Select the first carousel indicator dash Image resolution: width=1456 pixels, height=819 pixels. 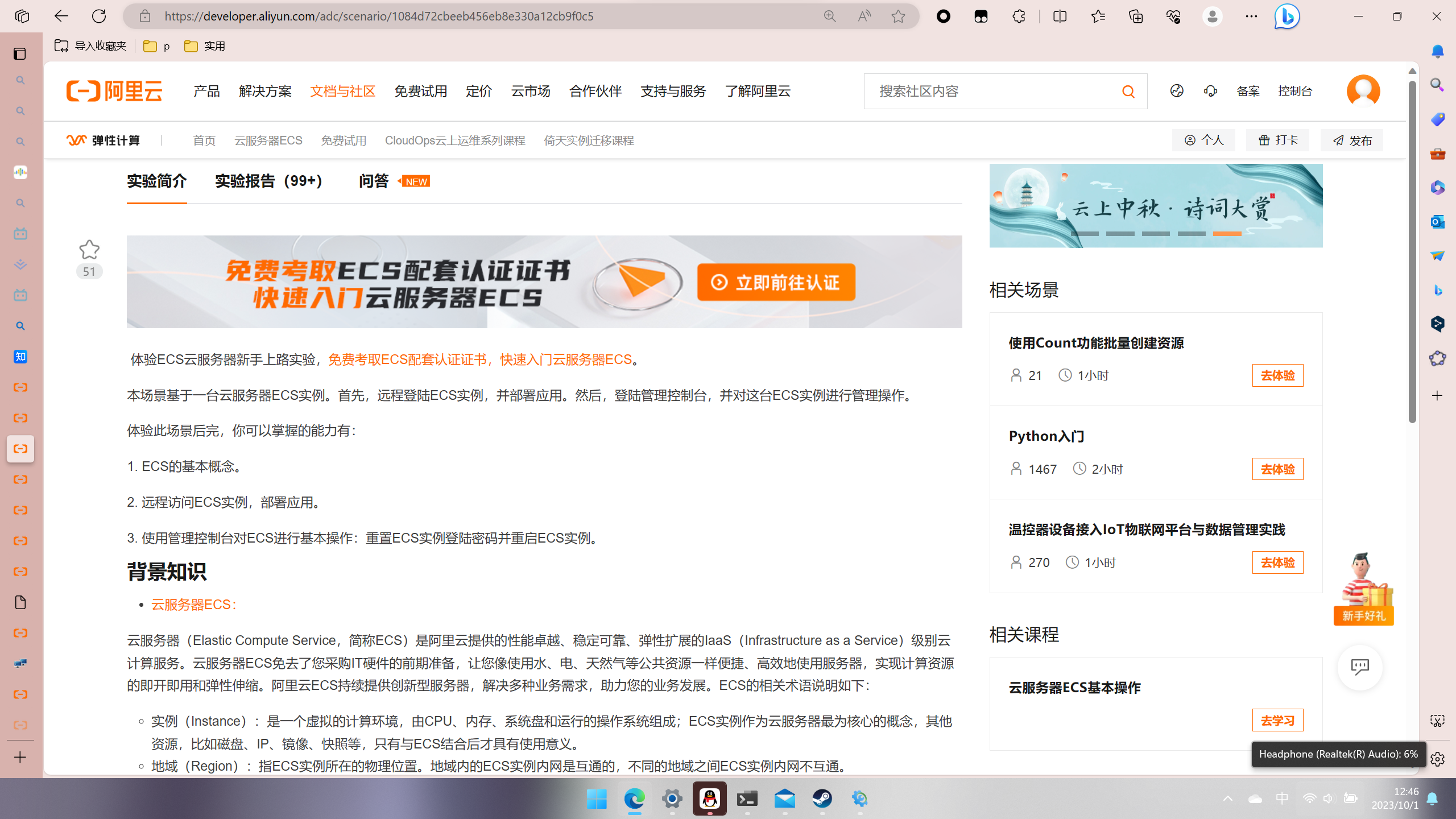coord(1085,233)
